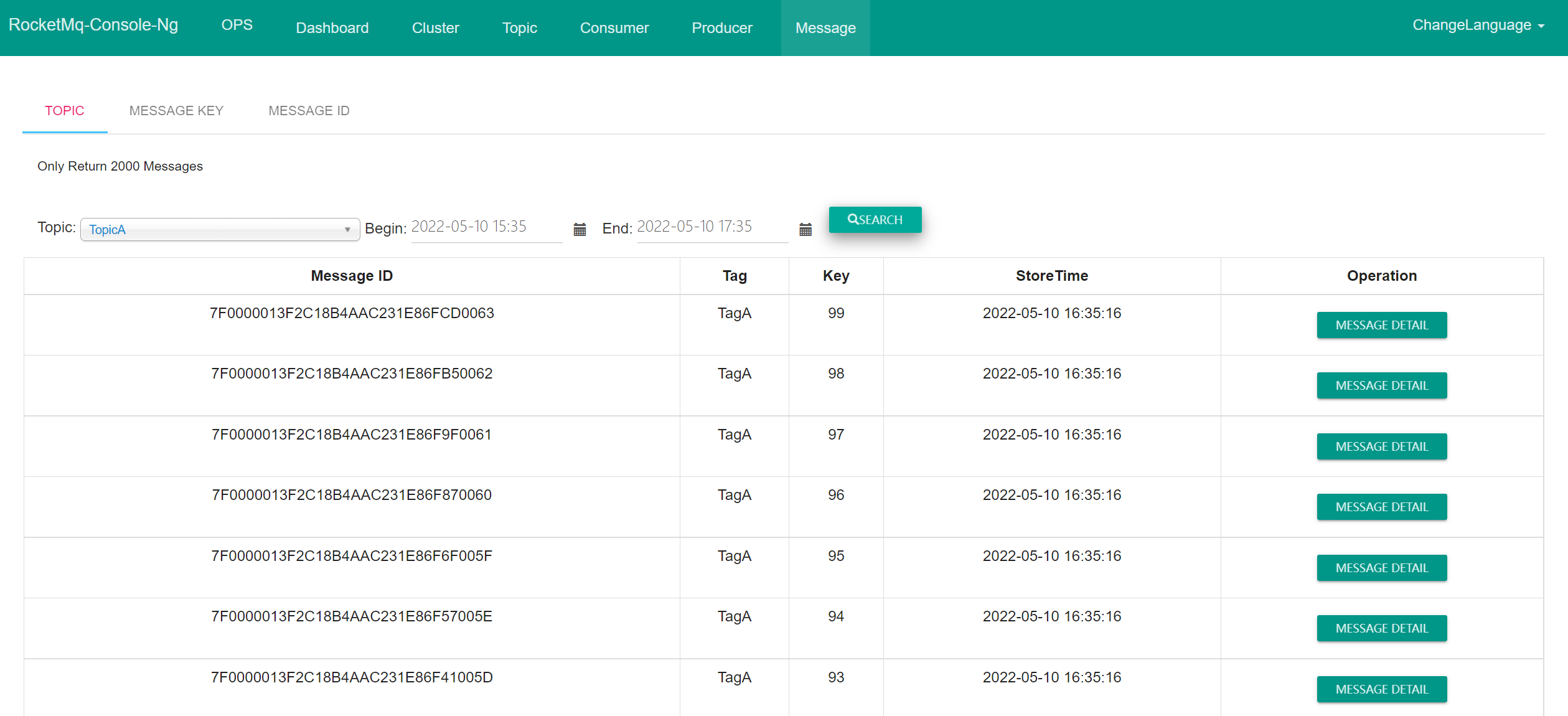This screenshot has height=716, width=1568.
Task: Open message detail for key 94
Action: (x=1381, y=628)
